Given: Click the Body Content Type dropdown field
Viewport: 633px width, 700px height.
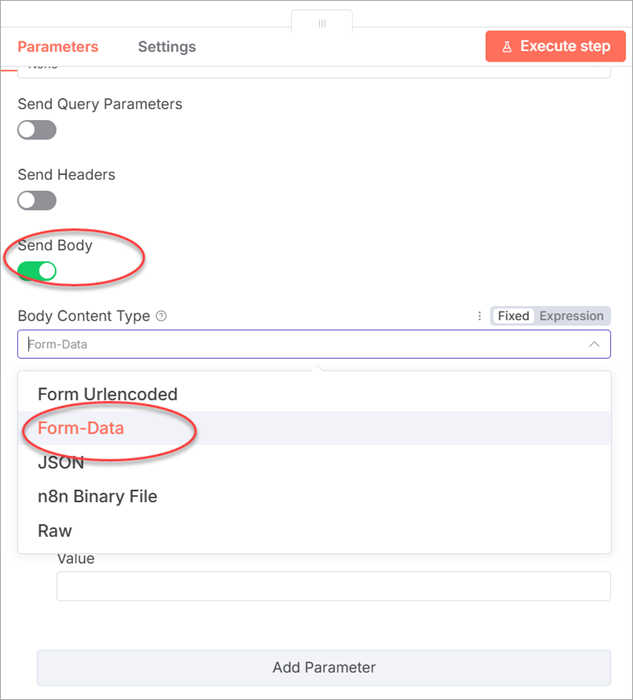Looking at the screenshot, I should (300, 344).
